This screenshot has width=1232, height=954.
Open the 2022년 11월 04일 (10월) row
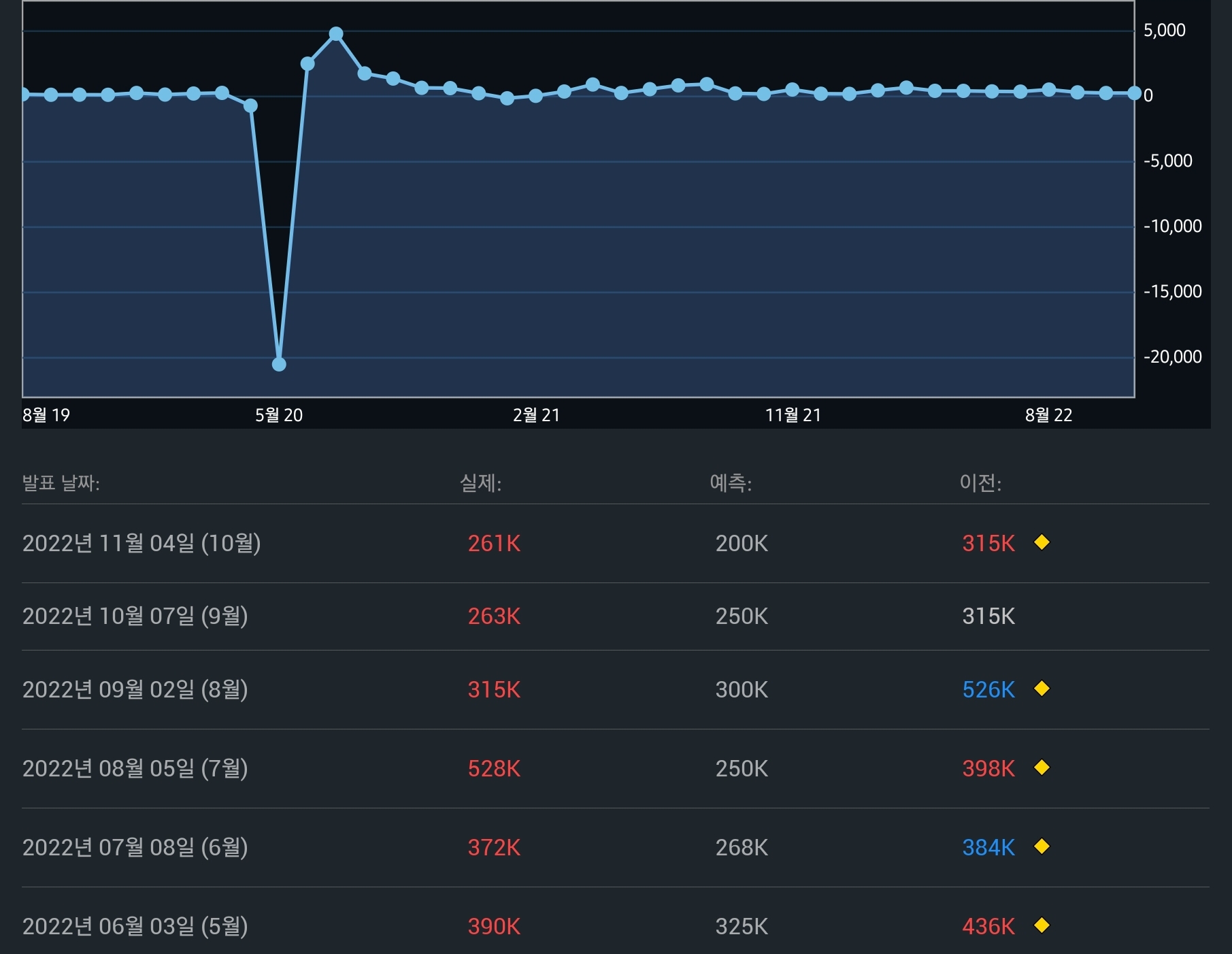(x=615, y=543)
